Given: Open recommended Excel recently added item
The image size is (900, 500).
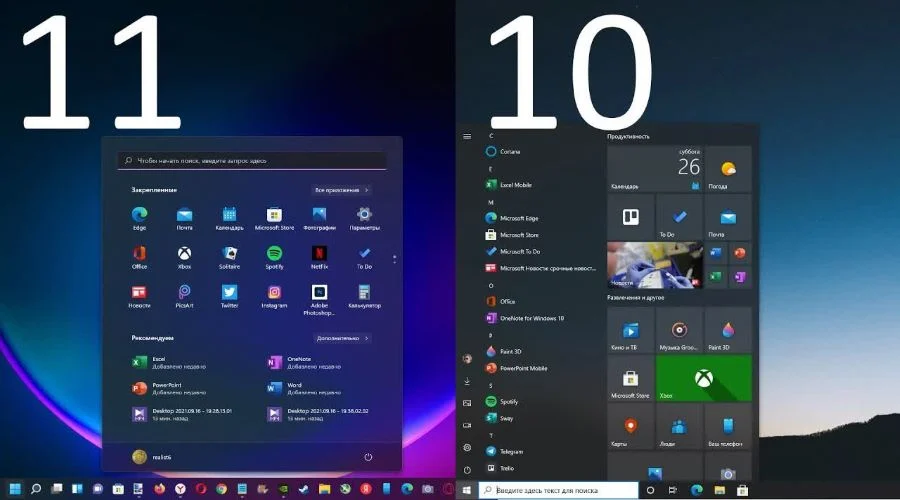Looking at the screenshot, I should coord(169,362).
